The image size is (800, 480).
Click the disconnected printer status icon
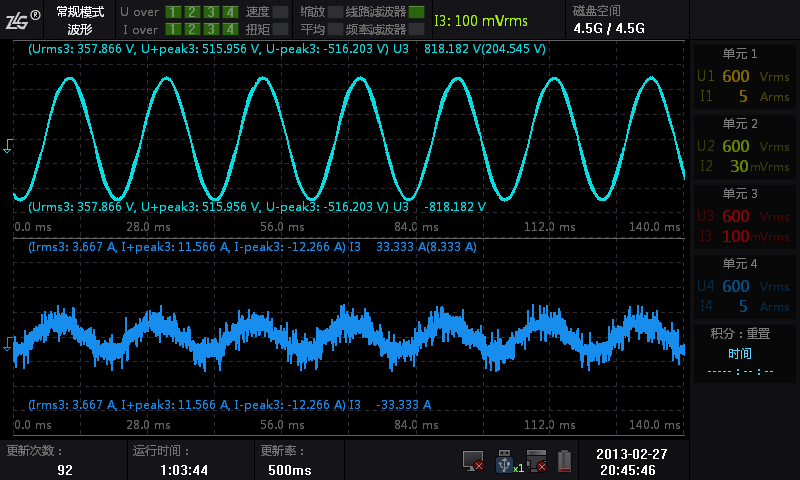click(x=537, y=461)
